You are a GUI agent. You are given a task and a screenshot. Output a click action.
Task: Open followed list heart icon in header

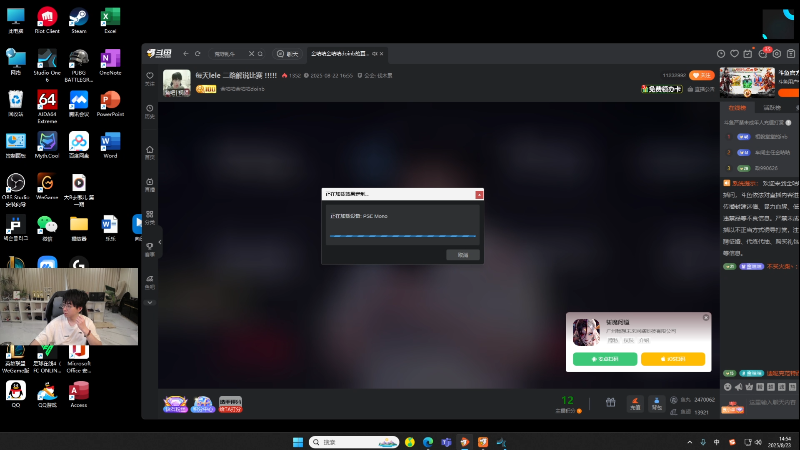[x=734, y=54]
